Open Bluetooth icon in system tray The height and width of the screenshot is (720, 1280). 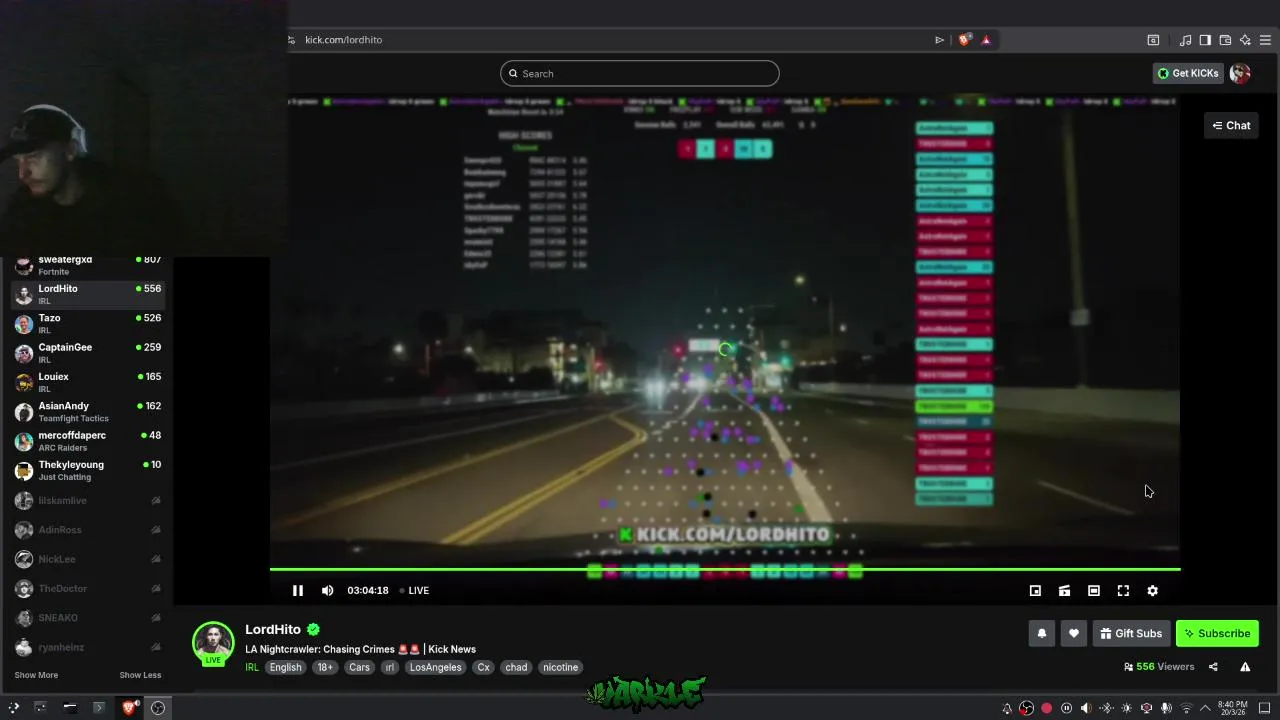pyautogui.click(x=1106, y=708)
